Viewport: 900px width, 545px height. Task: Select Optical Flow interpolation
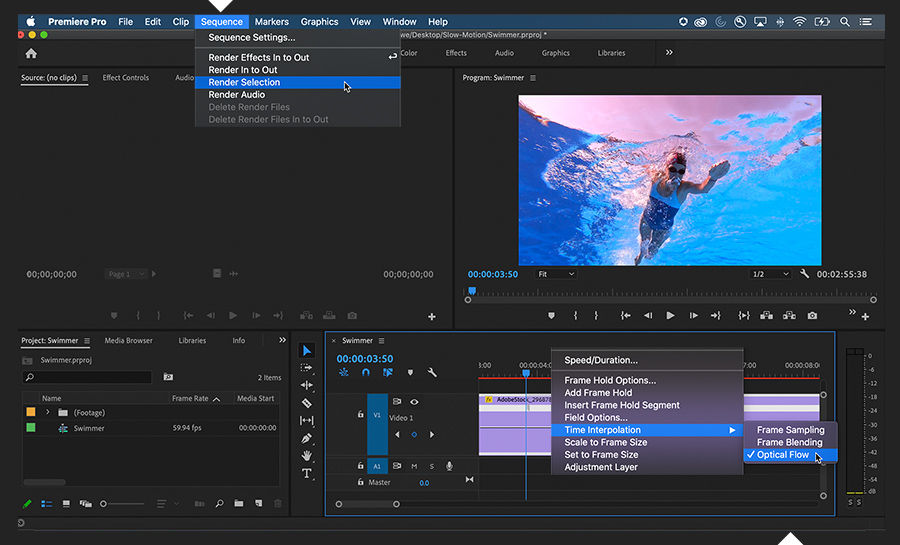790,455
